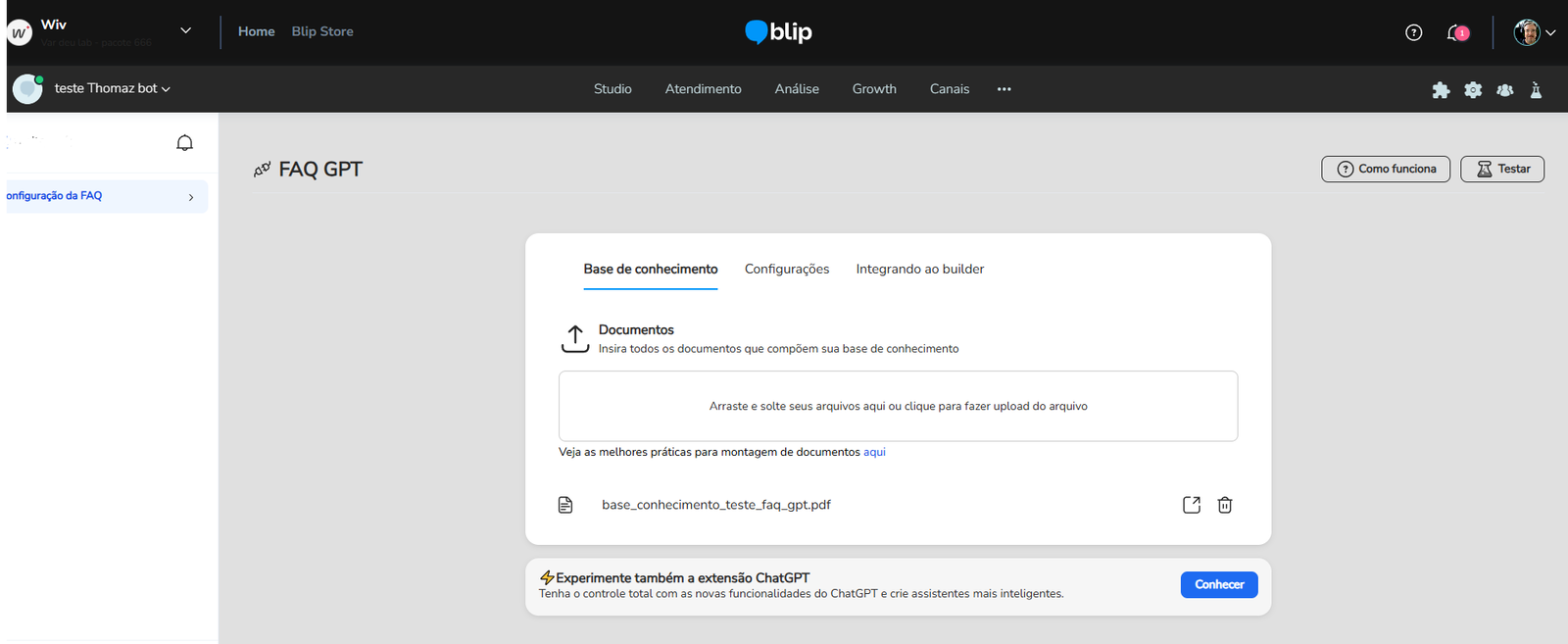Viewport: 1568px width, 644px height.
Task: Follow the aqui best practices link
Action: (874, 453)
